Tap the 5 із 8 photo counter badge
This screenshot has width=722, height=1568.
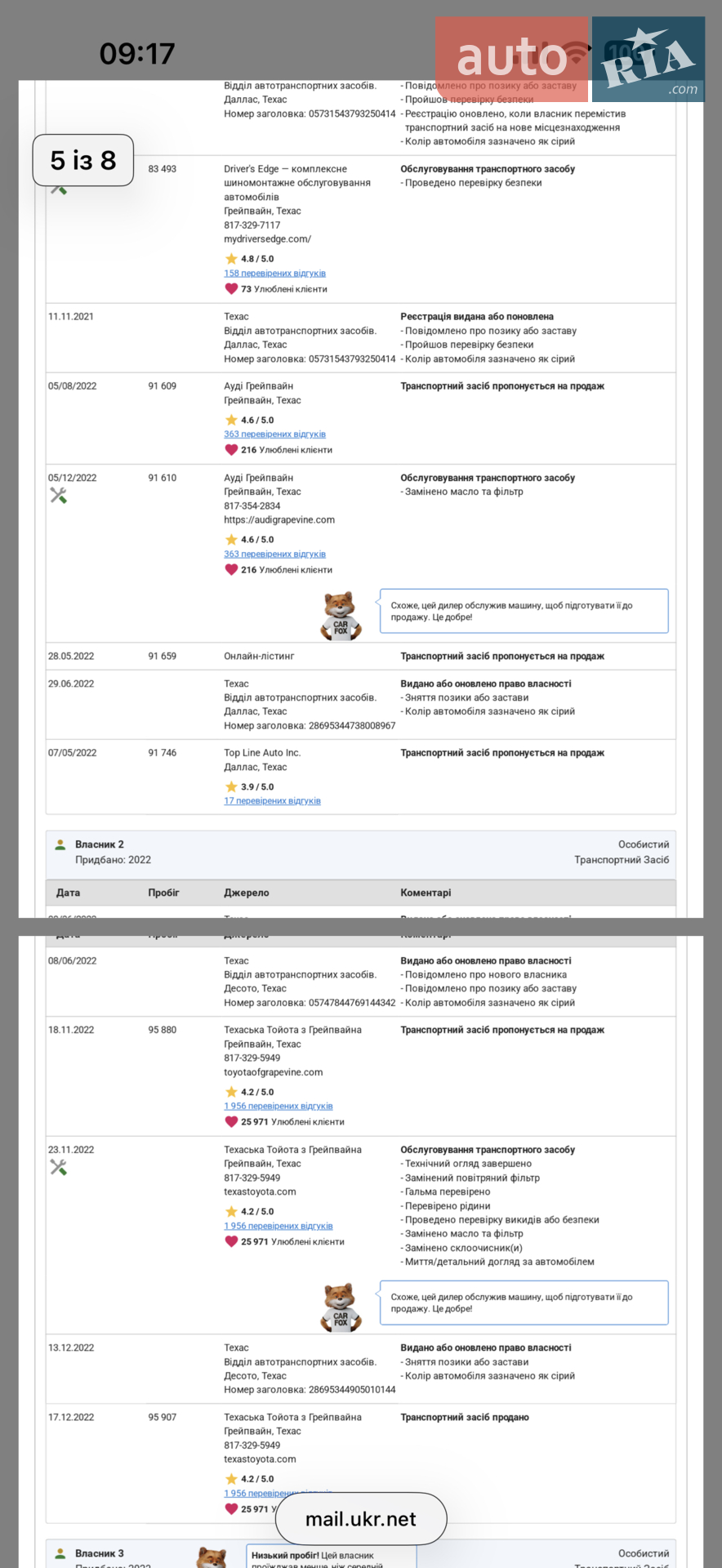[83, 160]
